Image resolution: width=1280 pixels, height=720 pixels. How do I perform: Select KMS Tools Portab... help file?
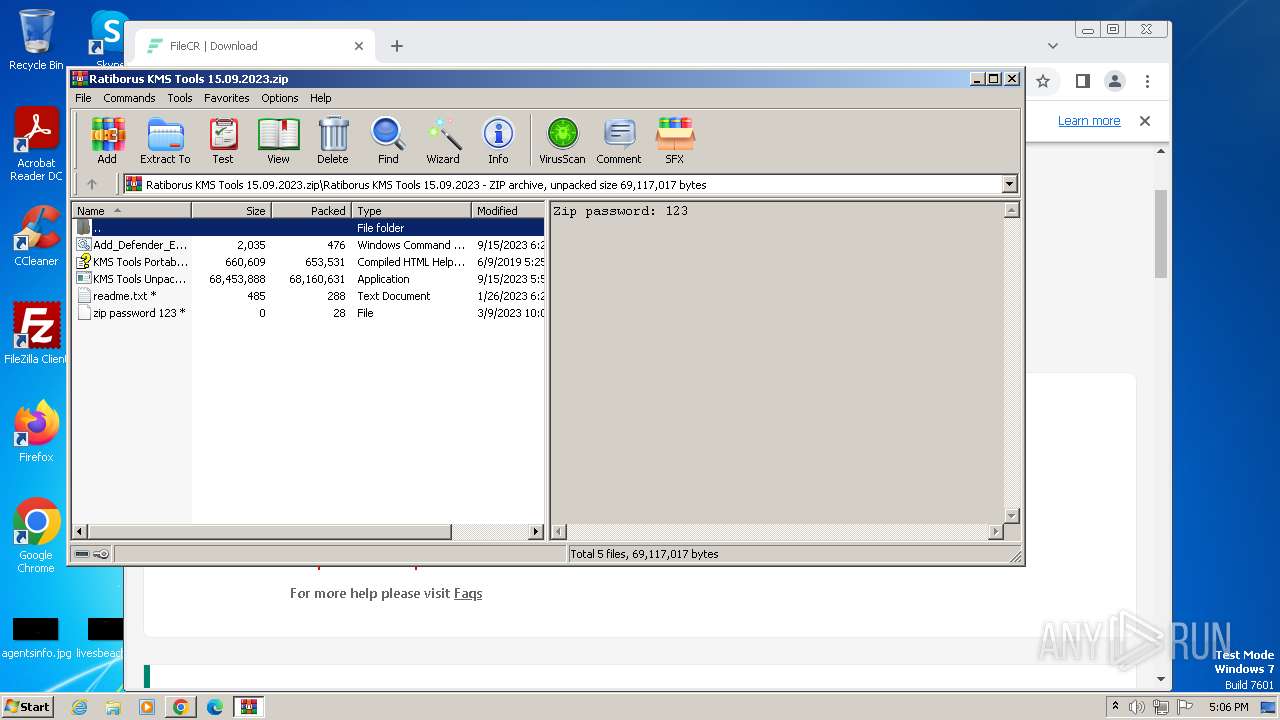308,262
